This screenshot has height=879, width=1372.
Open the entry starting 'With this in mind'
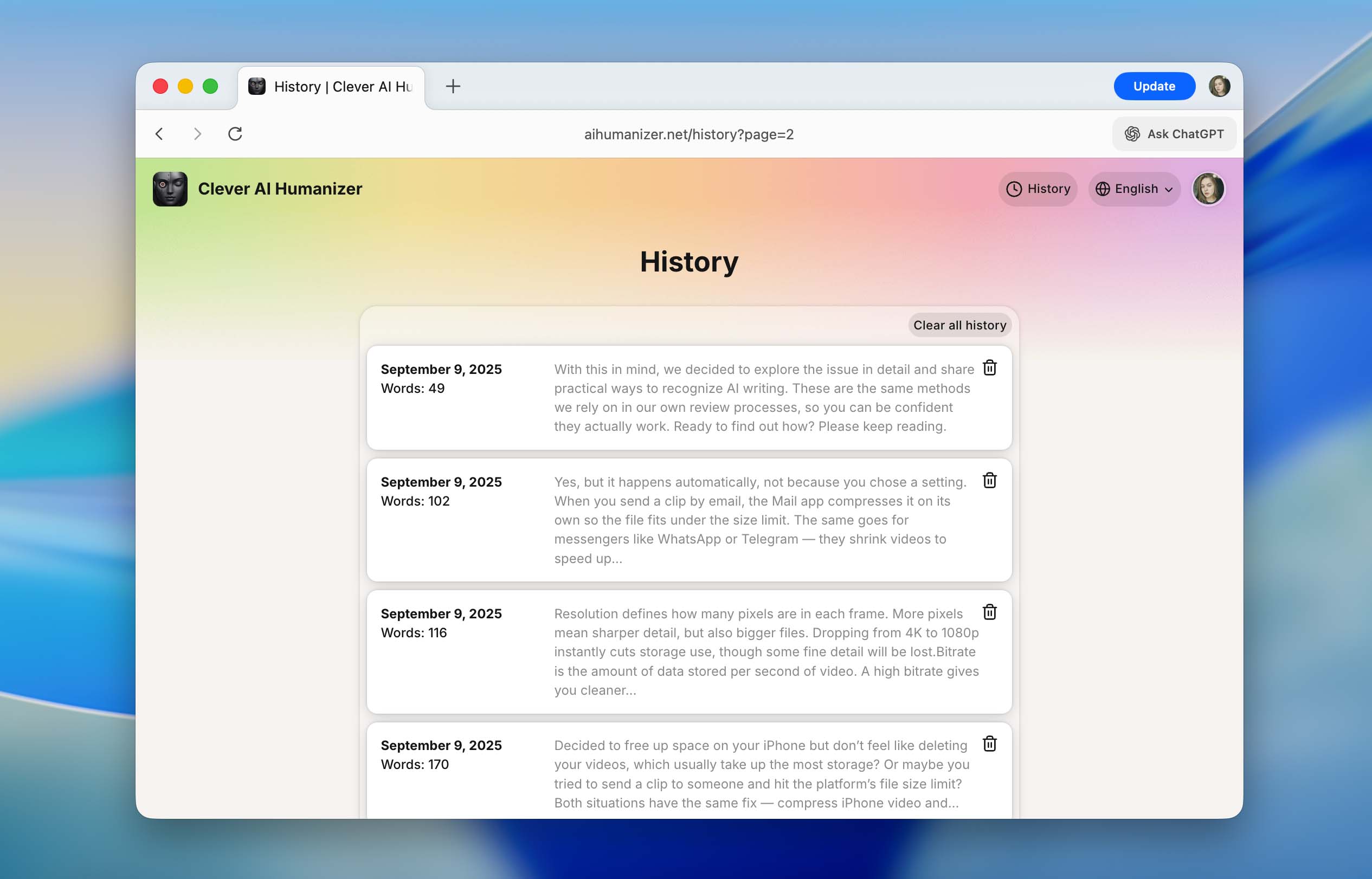(x=689, y=398)
